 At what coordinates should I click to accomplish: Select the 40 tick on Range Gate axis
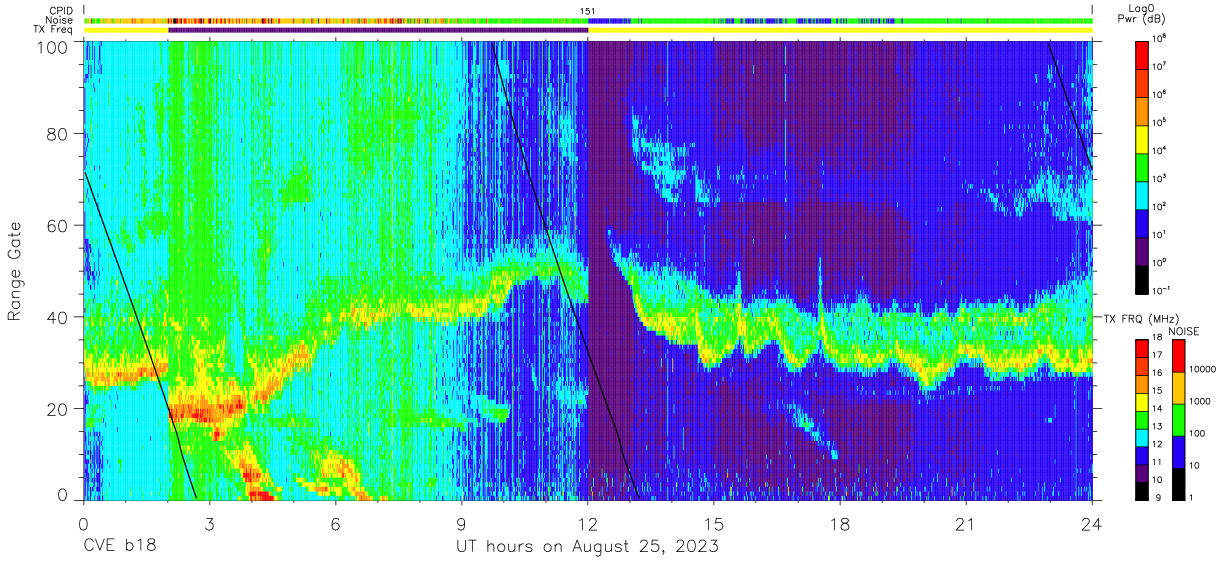tap(57, 317)
